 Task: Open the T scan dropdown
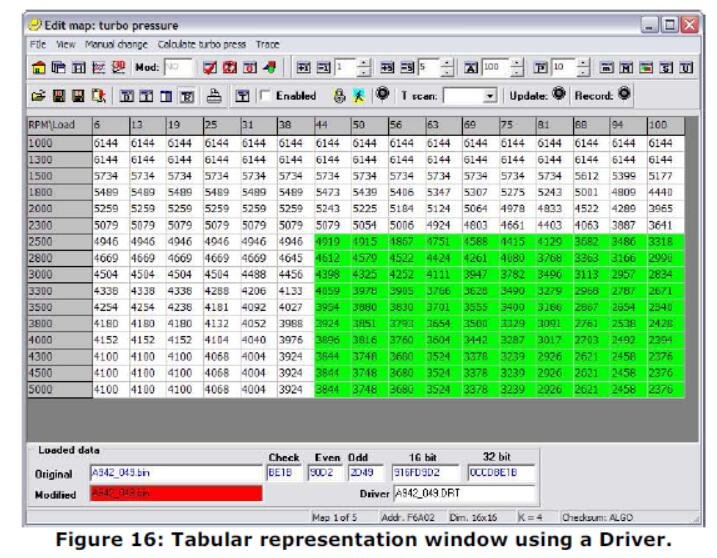(489, 96)
